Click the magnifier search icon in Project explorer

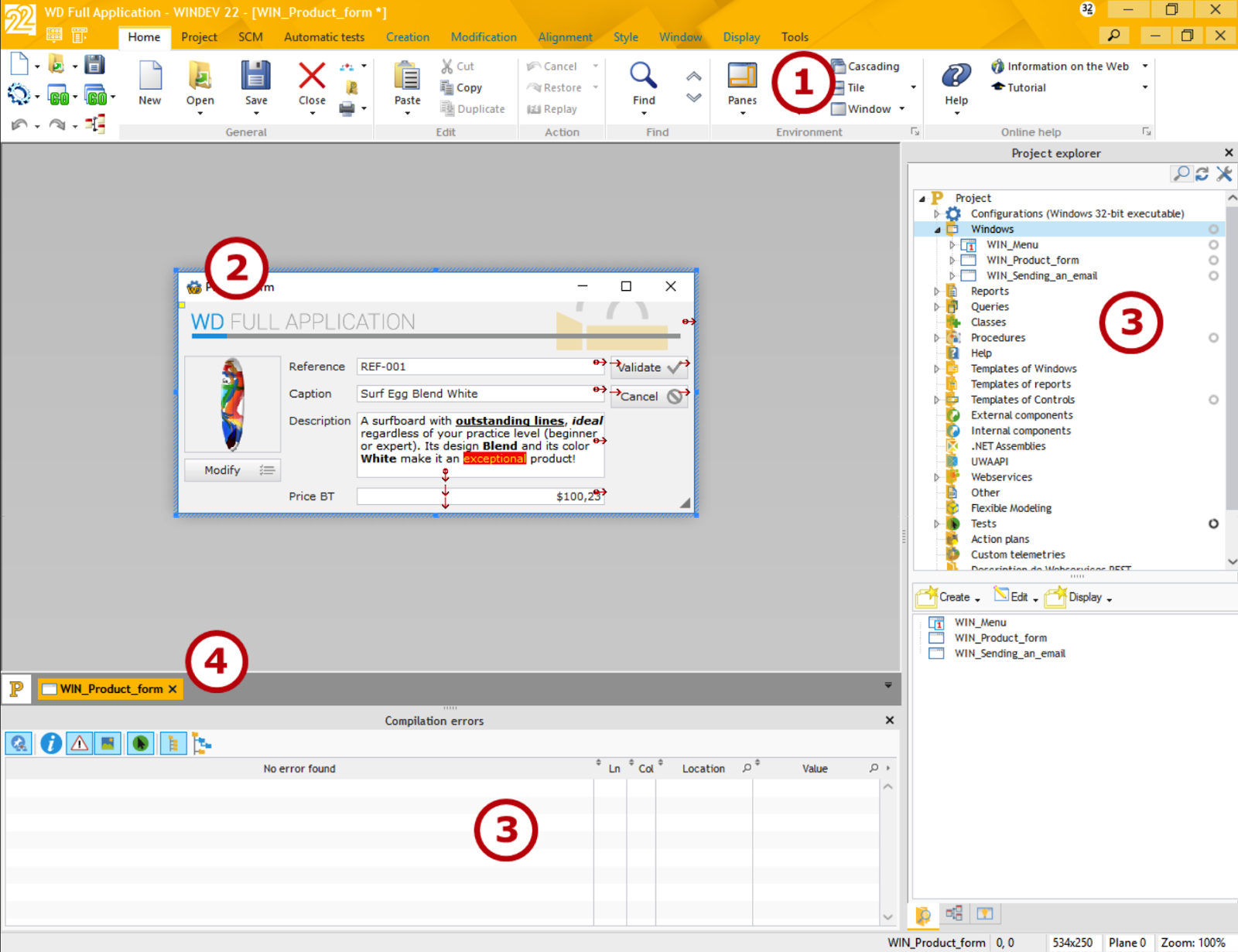(1181, 173)
